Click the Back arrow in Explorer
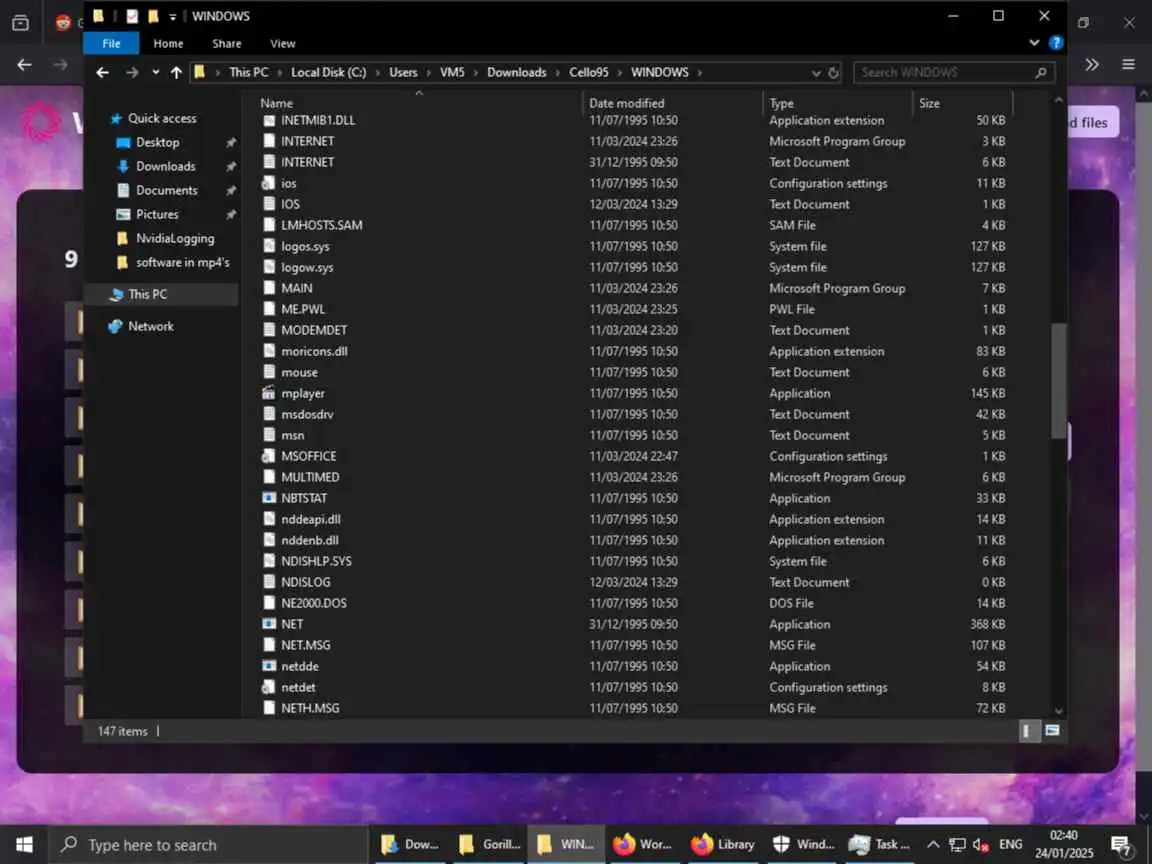 point(103,73)
